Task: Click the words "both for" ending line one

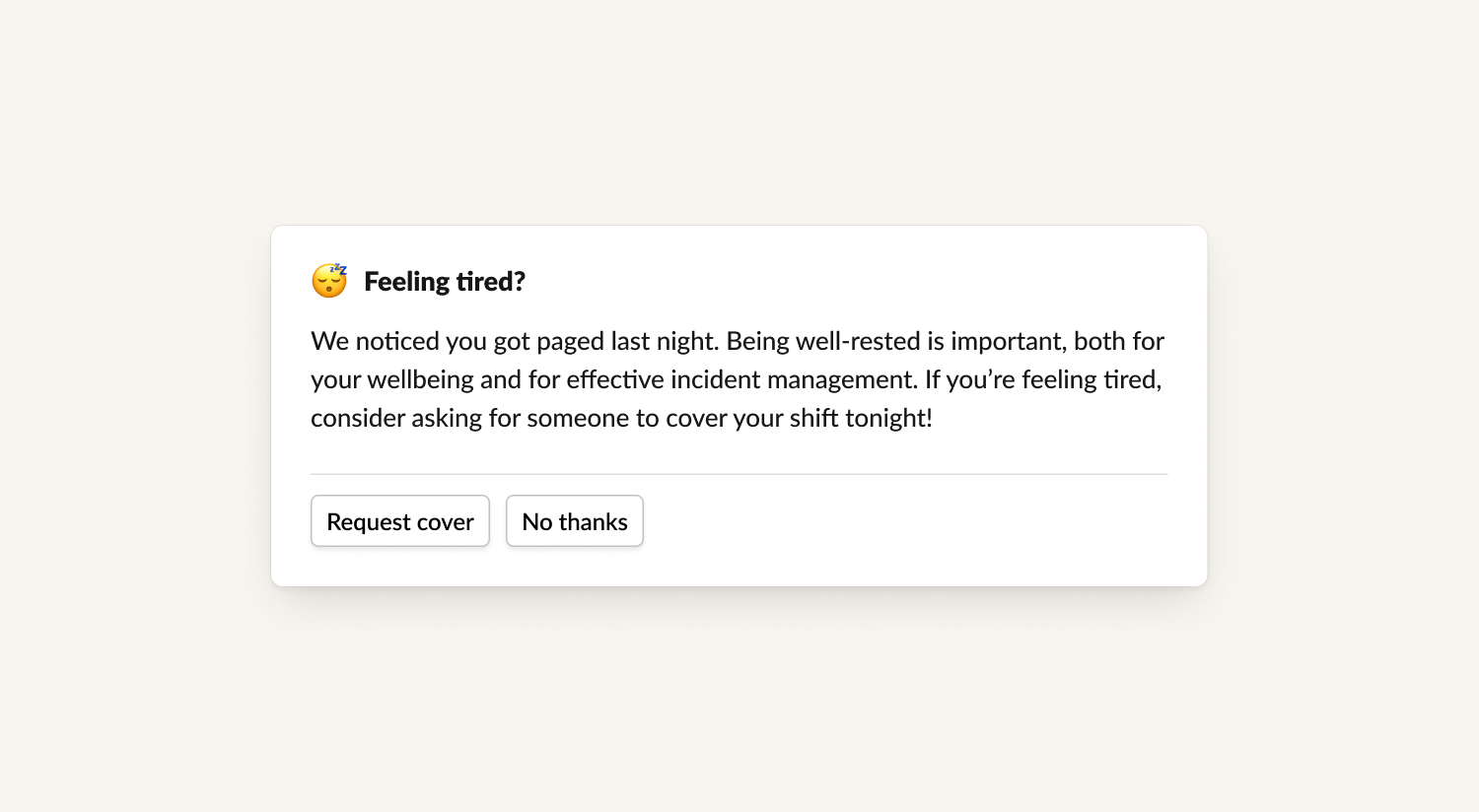Action: coord(1119,341)
